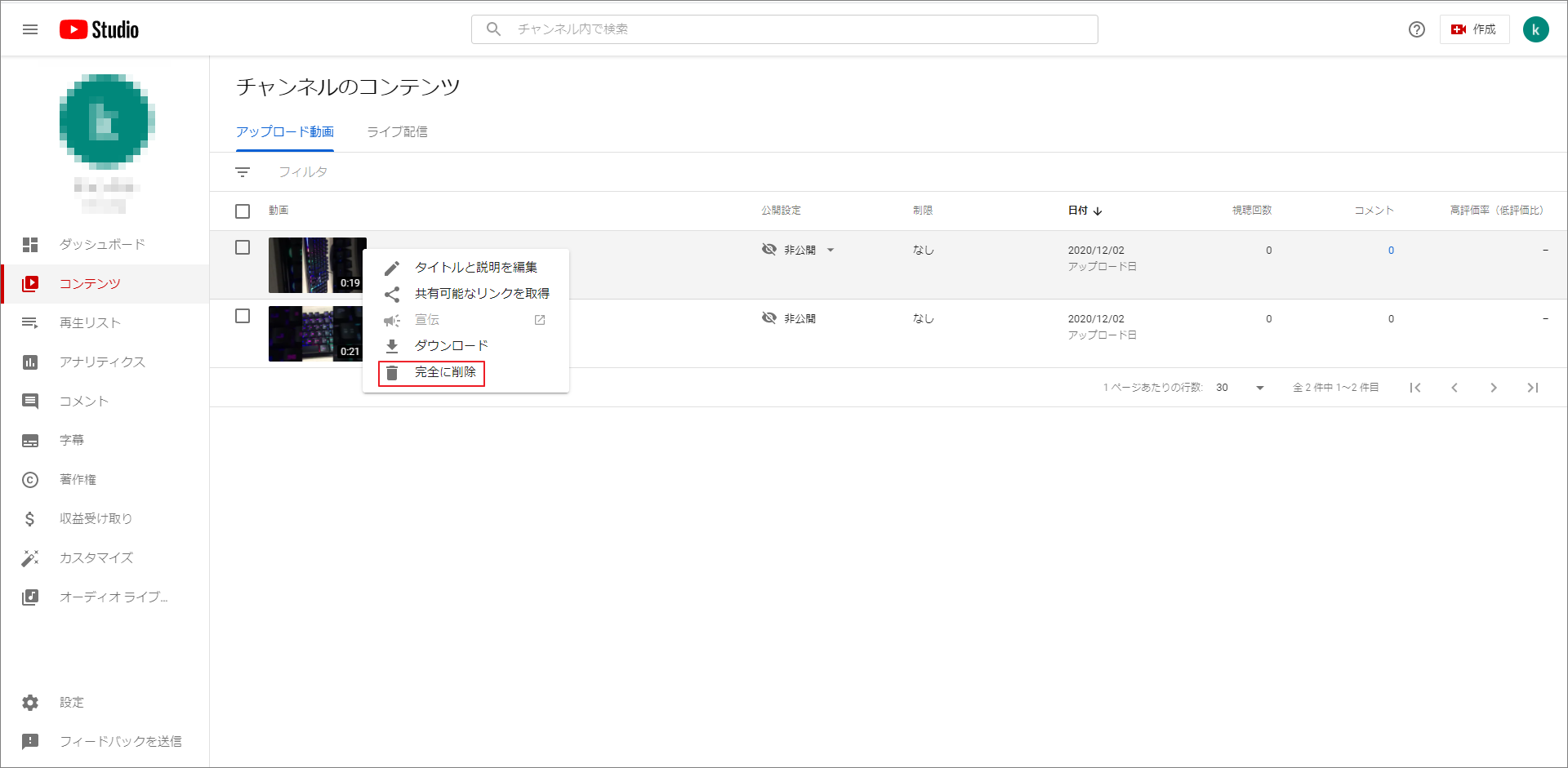Image resolution: width=1568 pixels, height=768 pixels.
Task: Choose 宣伝 from the menu
Action: [465, 320]
